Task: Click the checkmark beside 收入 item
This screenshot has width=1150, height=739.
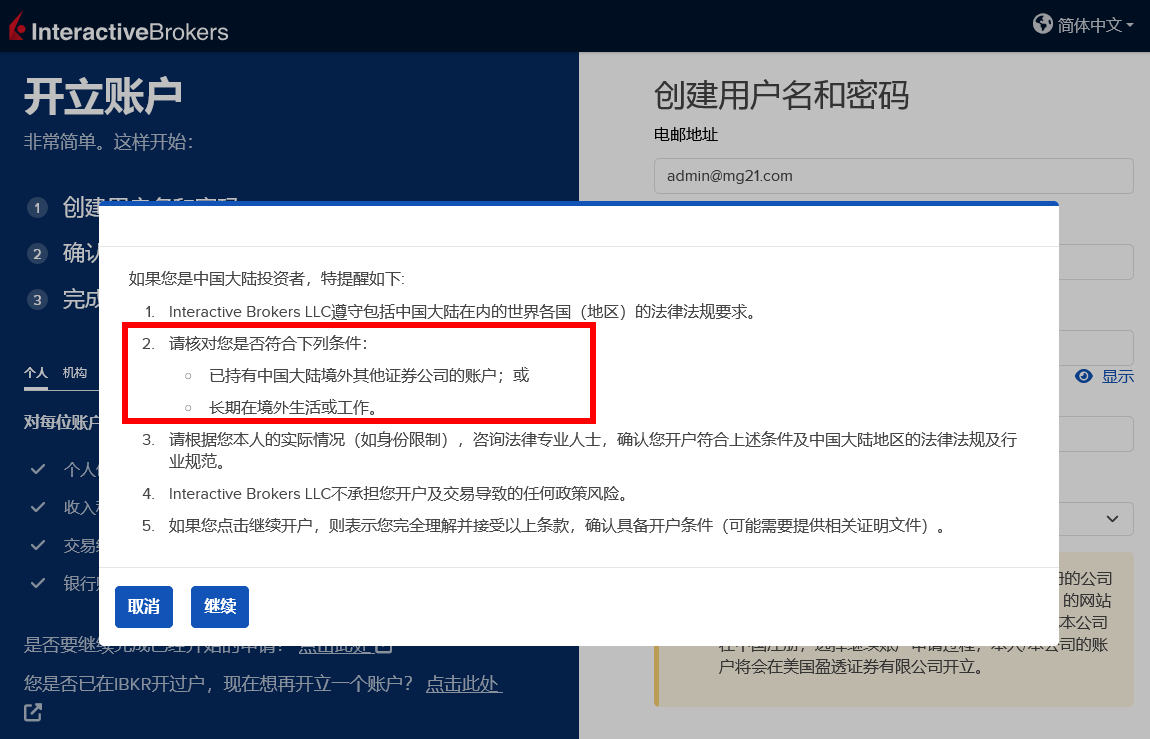Action: (x=38, y=507)
